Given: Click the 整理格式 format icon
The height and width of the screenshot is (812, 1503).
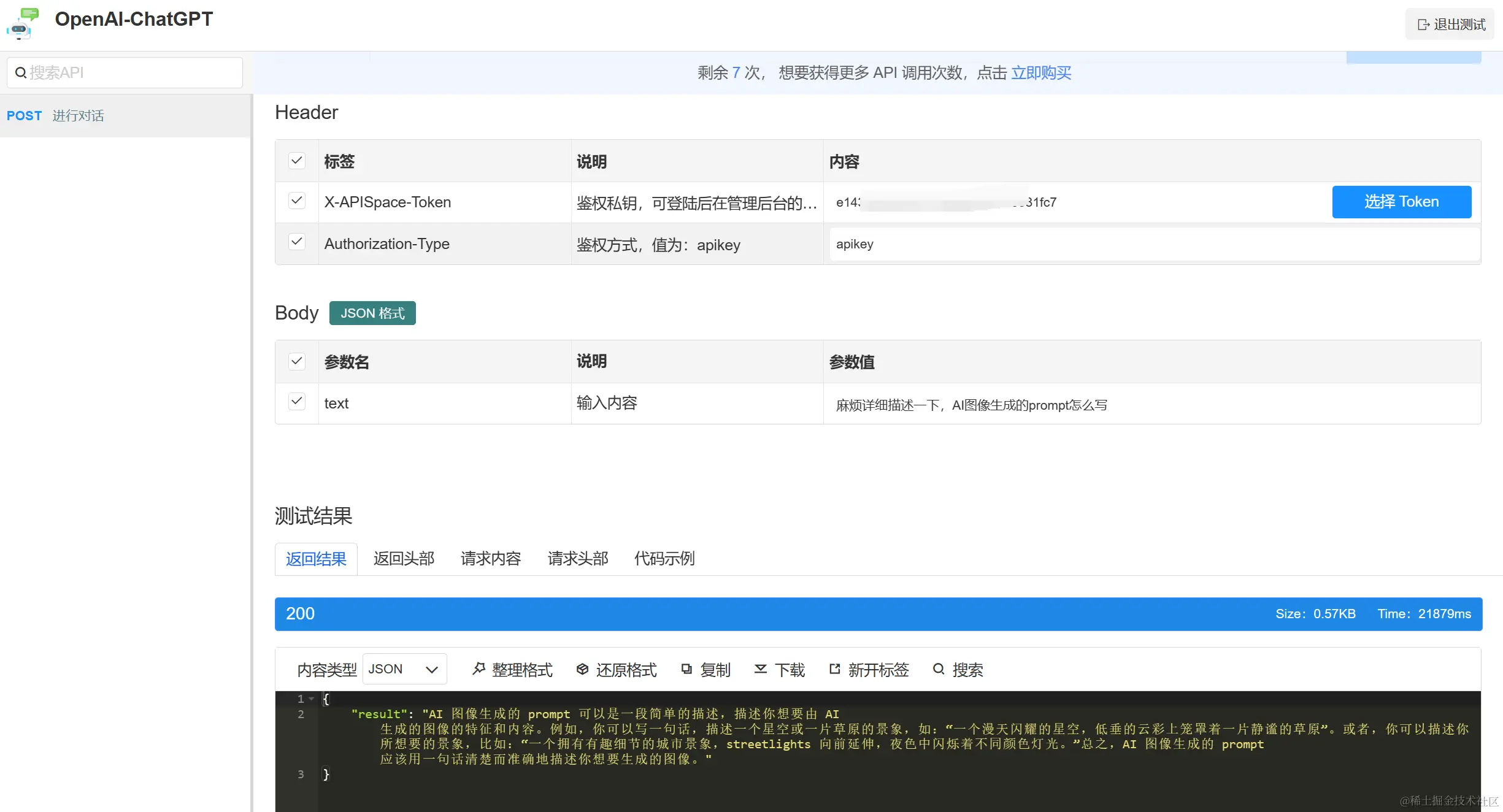Looking at the screenshot, I should [479, 669].
